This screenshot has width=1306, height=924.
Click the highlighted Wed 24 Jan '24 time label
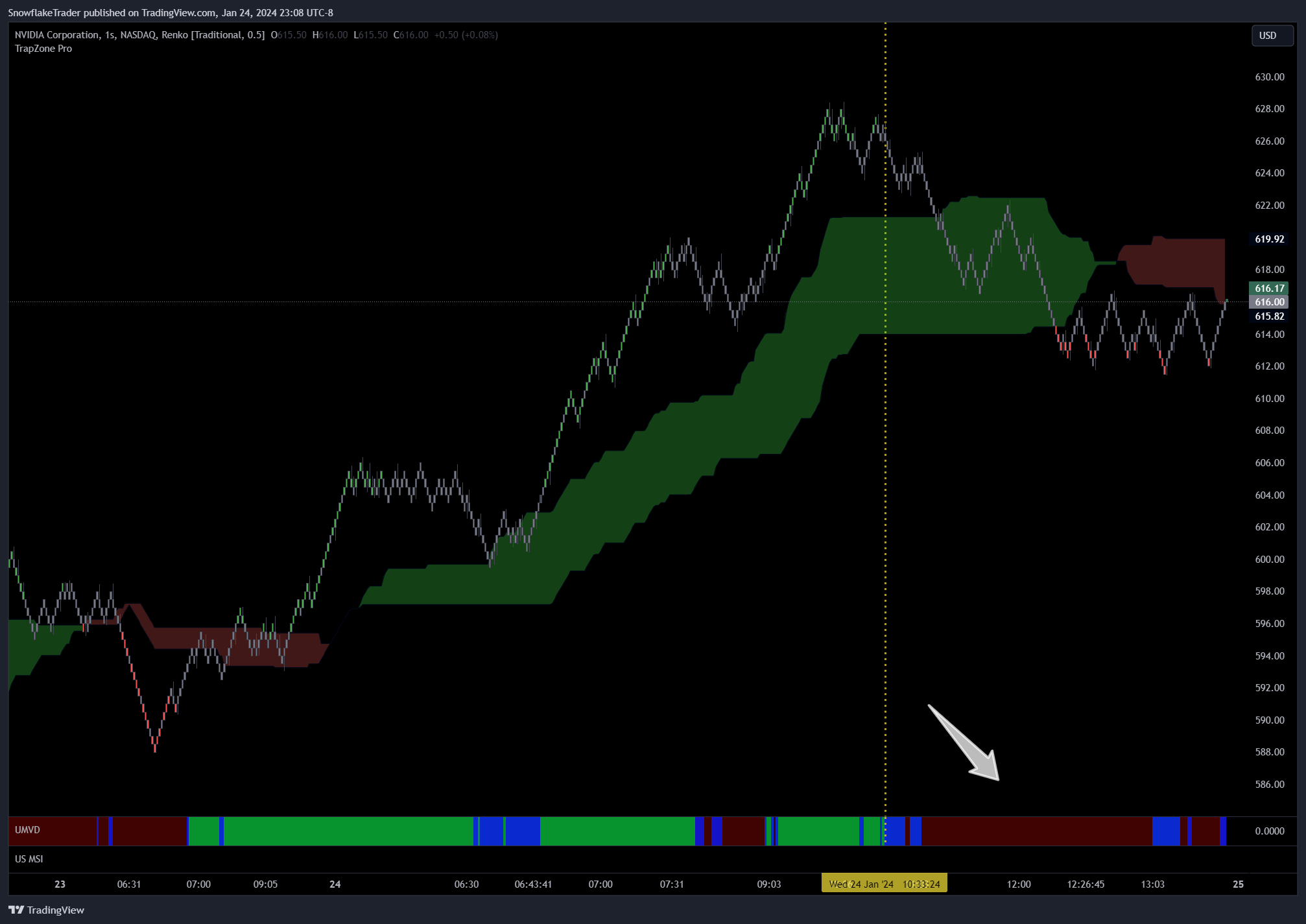click(x=885, y=884)
